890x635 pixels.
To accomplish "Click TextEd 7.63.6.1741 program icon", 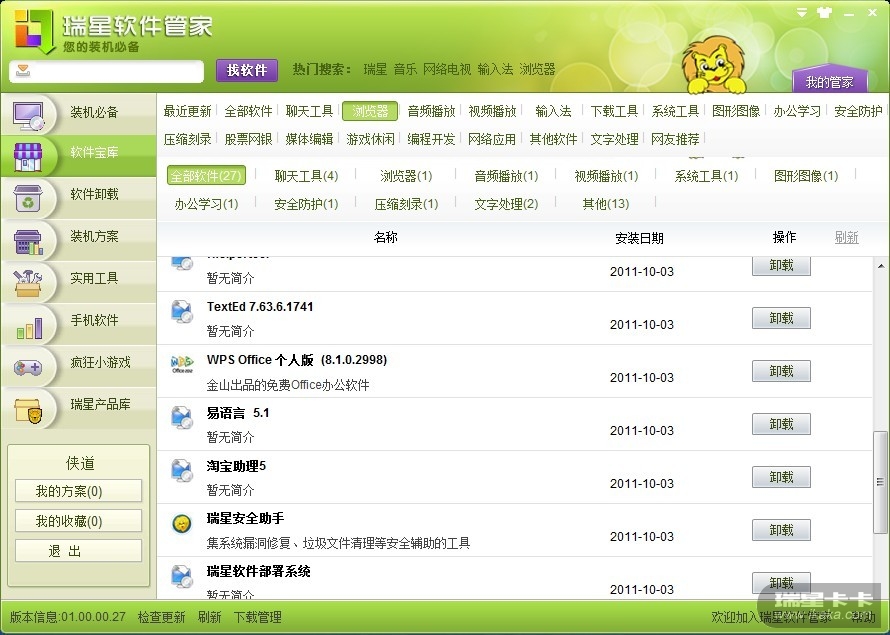I will [x=182, y=311].
